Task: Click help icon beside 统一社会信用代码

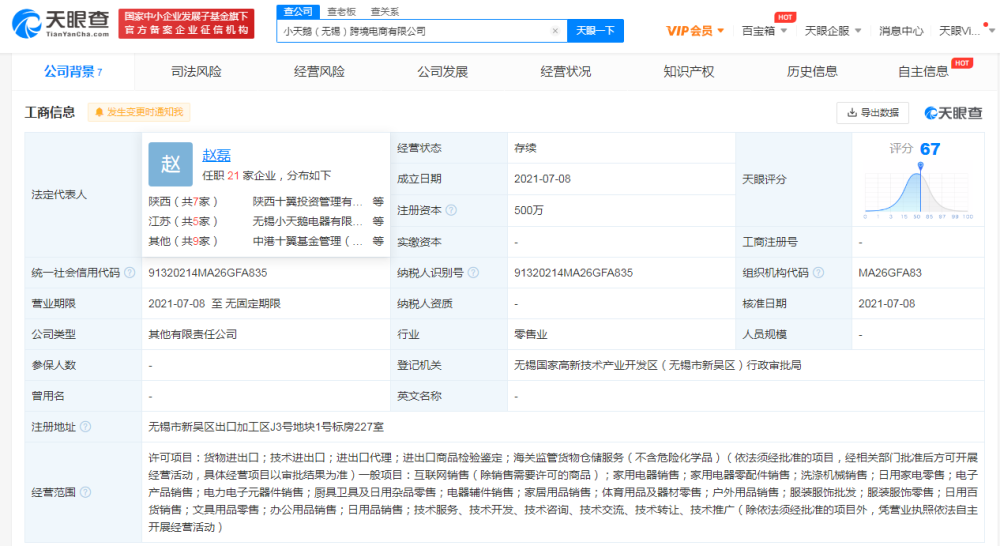Action: point(129,273)
